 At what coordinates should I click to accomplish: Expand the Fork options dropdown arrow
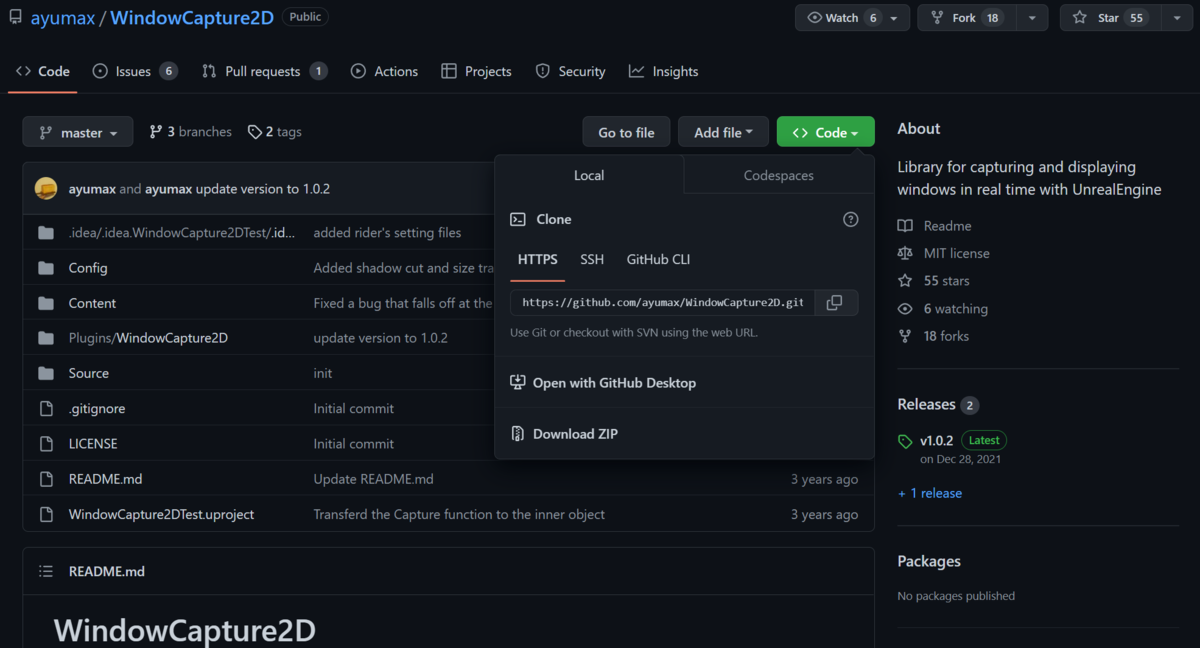click(x=1032, y=18)
